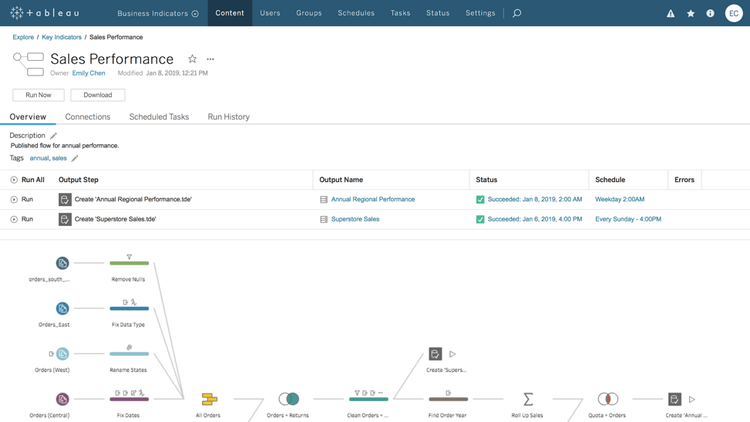Run the Annual Regional Performance output step
The width and height of the screenshot is (750, 422).
click(x=14, y=199)
